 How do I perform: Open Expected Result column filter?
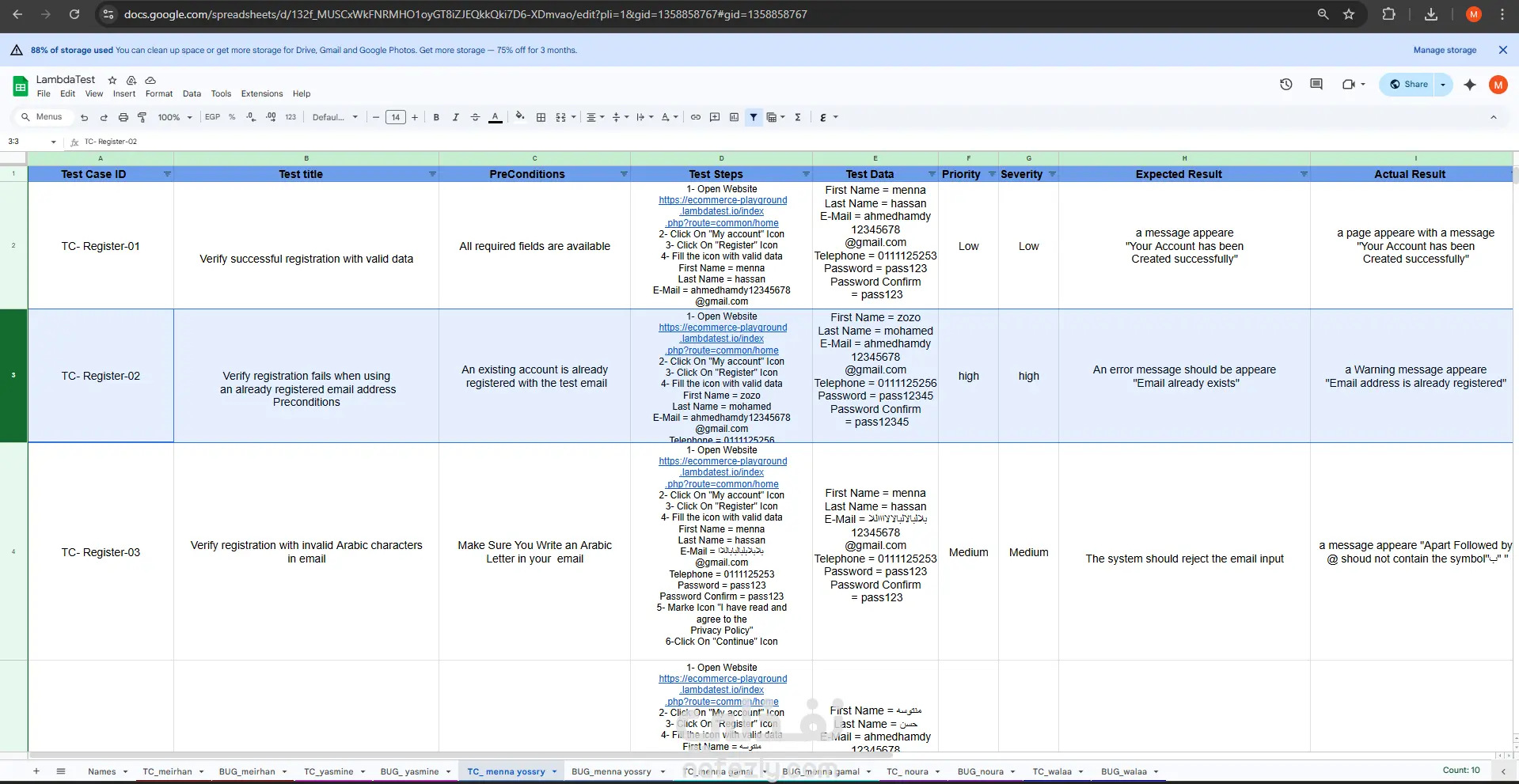(x=1304, y=174)
